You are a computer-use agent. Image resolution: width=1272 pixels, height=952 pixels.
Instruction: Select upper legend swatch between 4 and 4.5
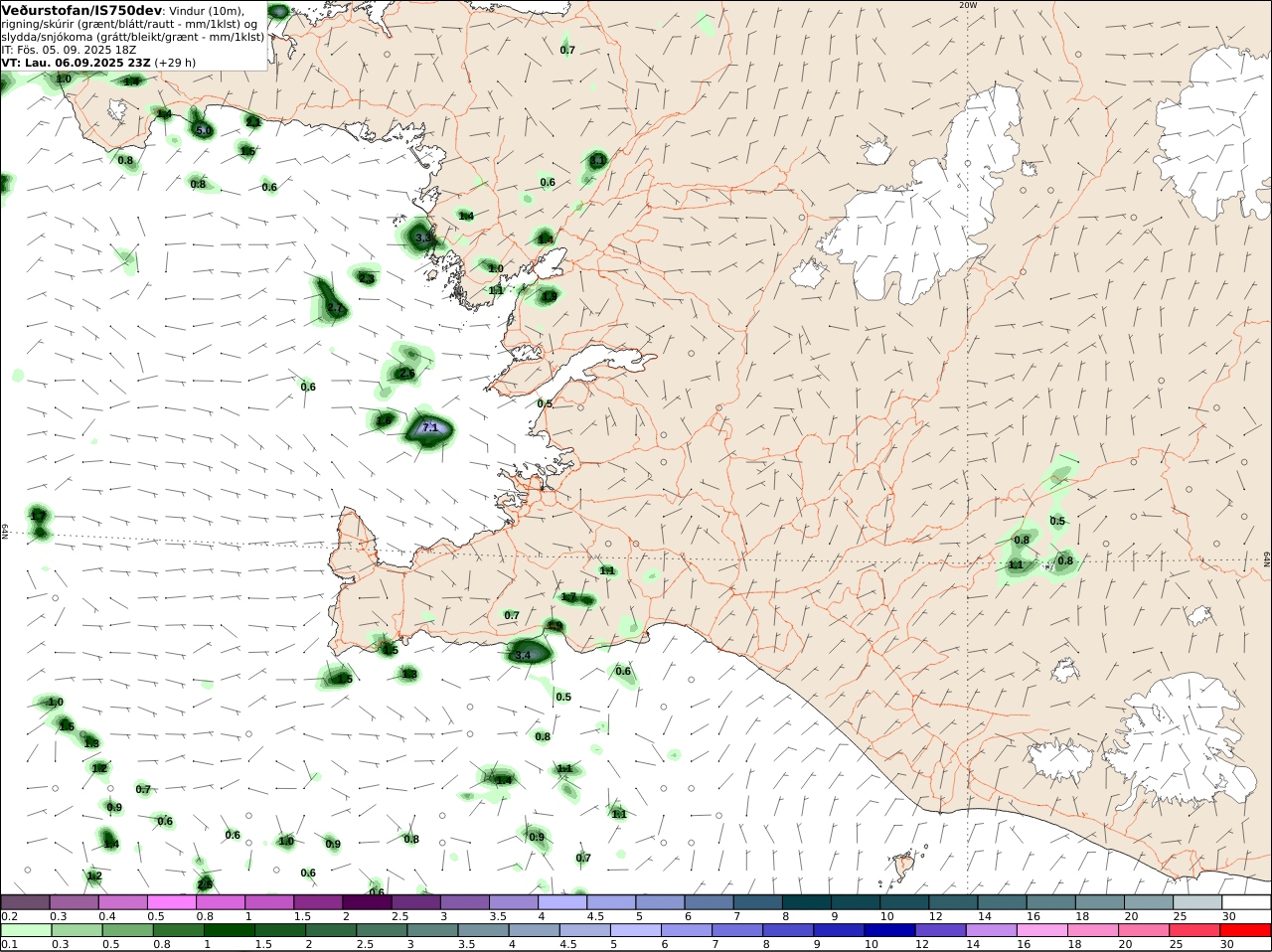(x=560, y=902)
